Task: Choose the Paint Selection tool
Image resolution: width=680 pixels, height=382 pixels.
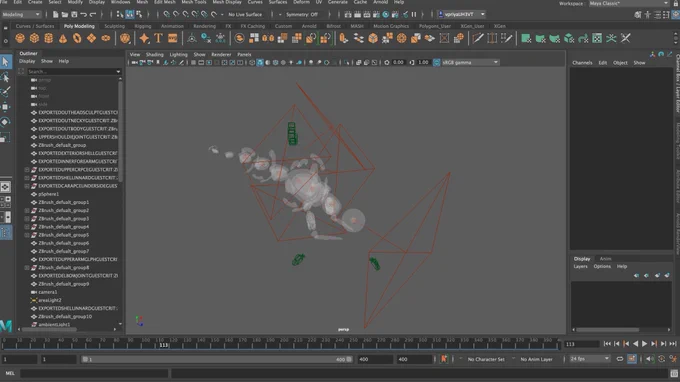Action: click(6, 92)
